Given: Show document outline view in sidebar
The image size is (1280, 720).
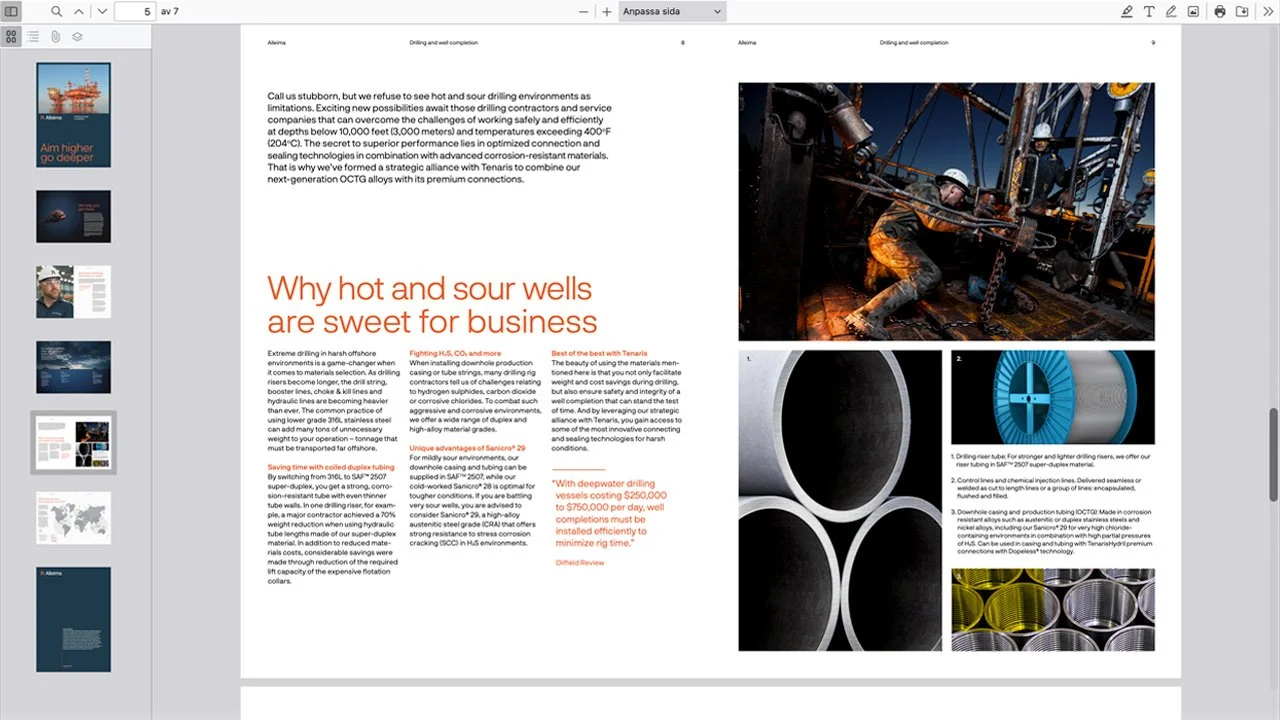Looking at the screenshot, I should point(33,36).
